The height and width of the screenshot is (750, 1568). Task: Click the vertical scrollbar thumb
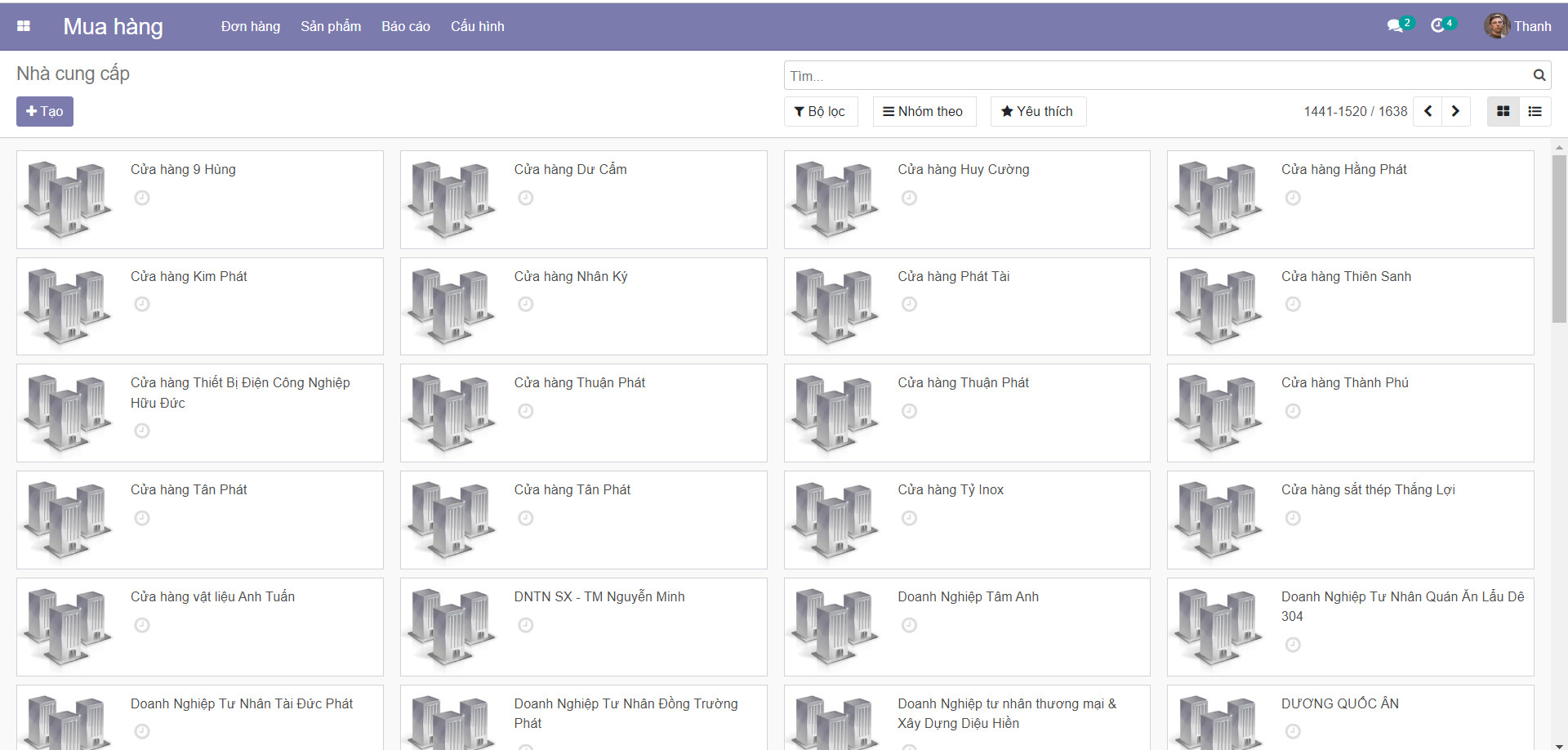click(1559, 237)
